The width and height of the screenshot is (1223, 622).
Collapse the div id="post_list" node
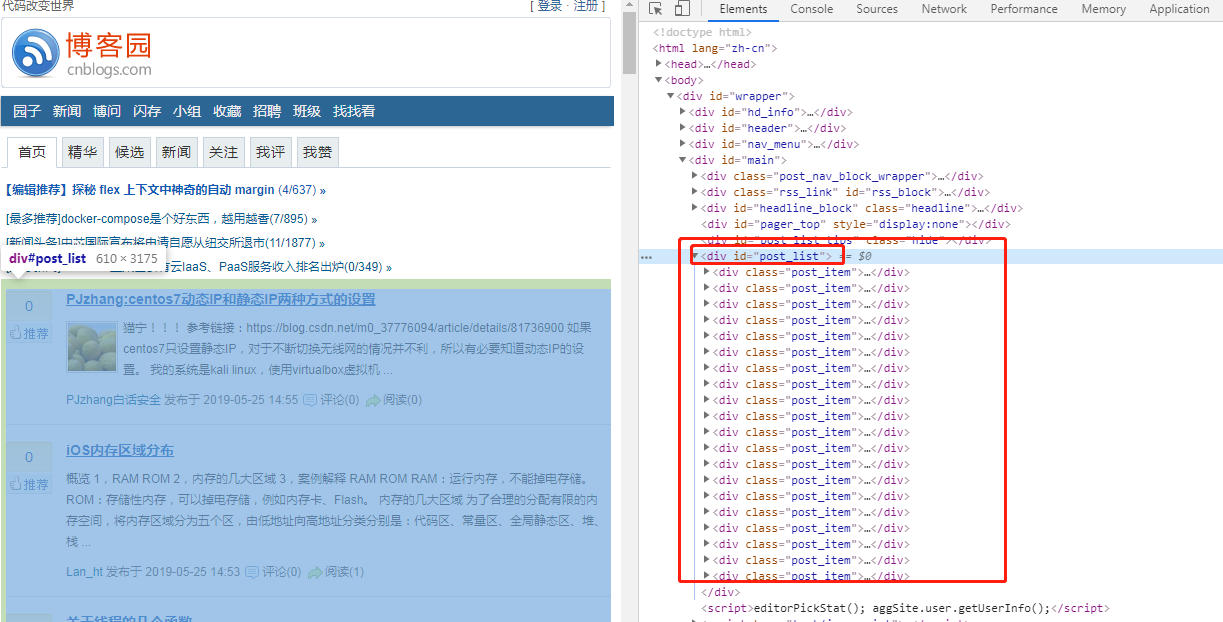(x=695, y=256)
